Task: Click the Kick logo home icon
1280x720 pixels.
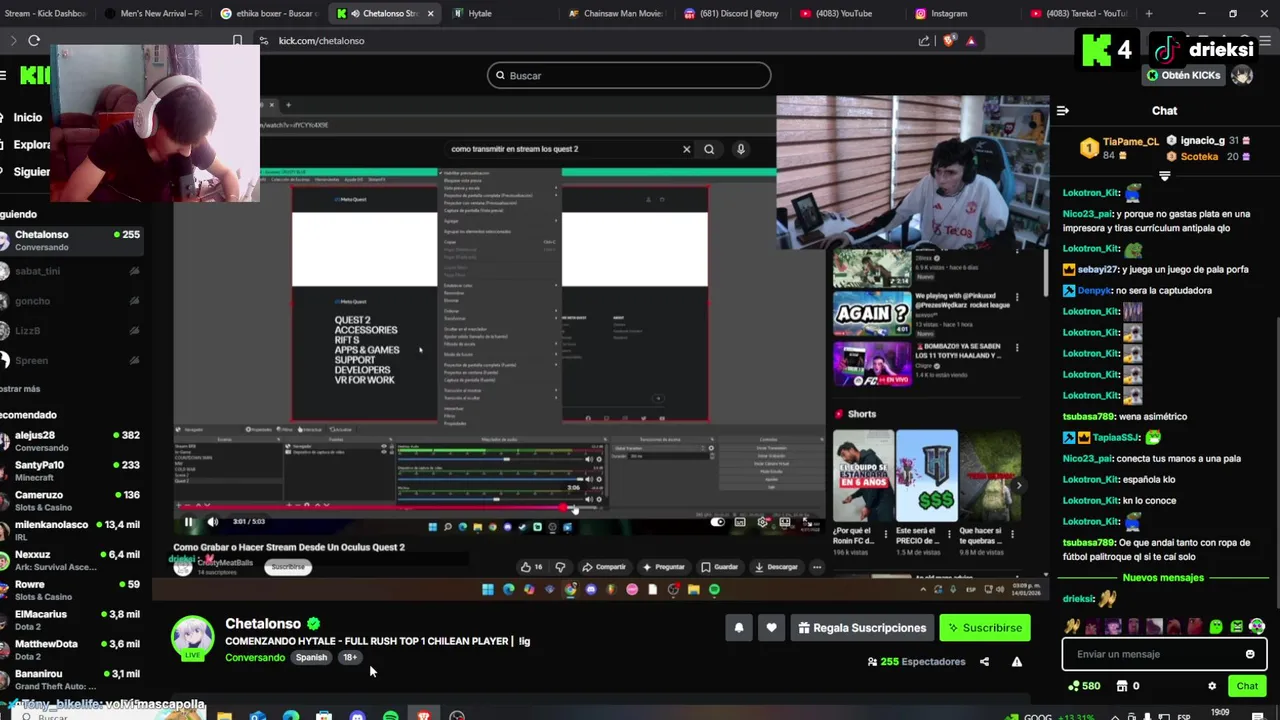Action: [x=34, y=75]
